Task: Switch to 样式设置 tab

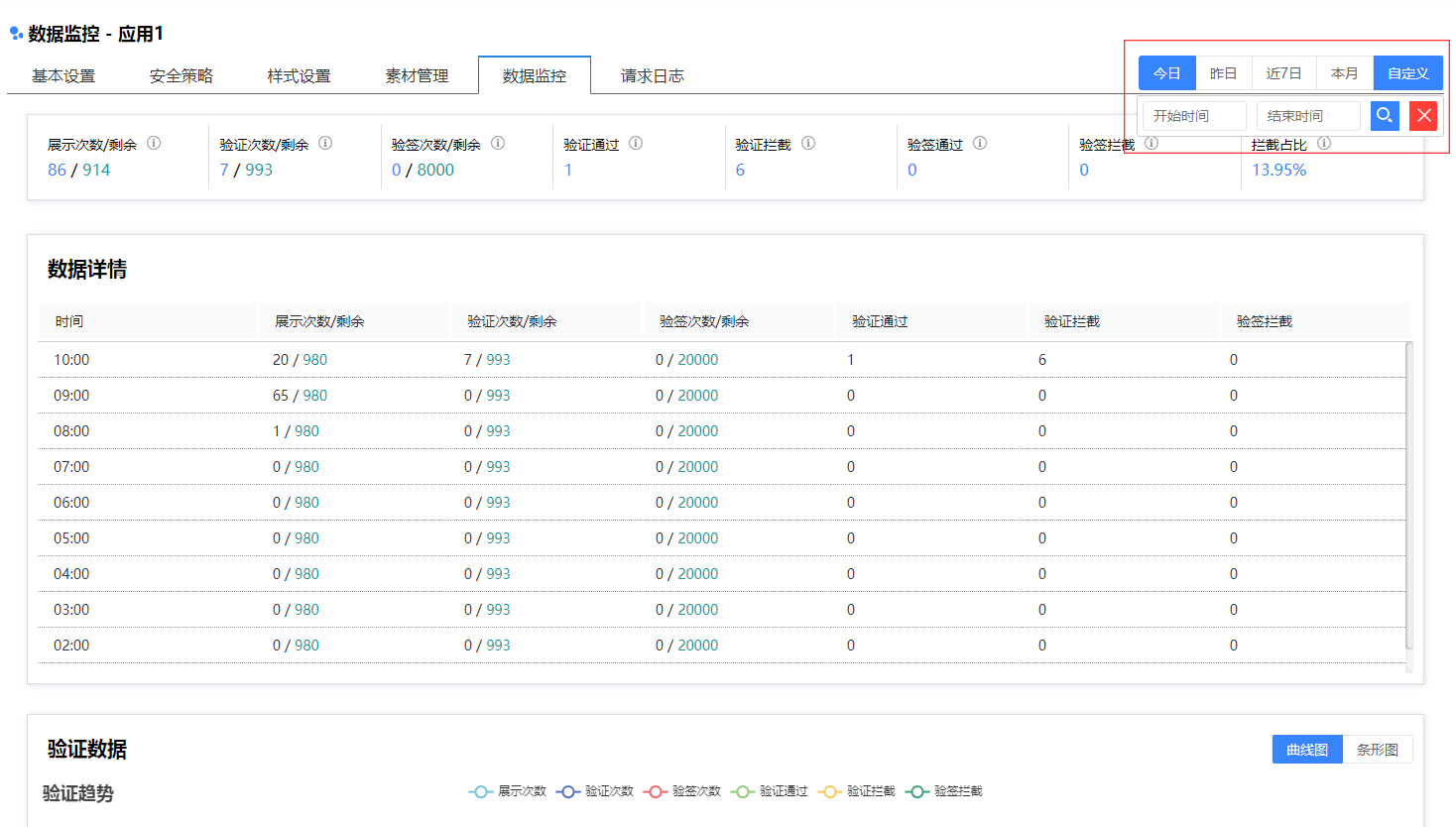Action: [x=299, y=75]
